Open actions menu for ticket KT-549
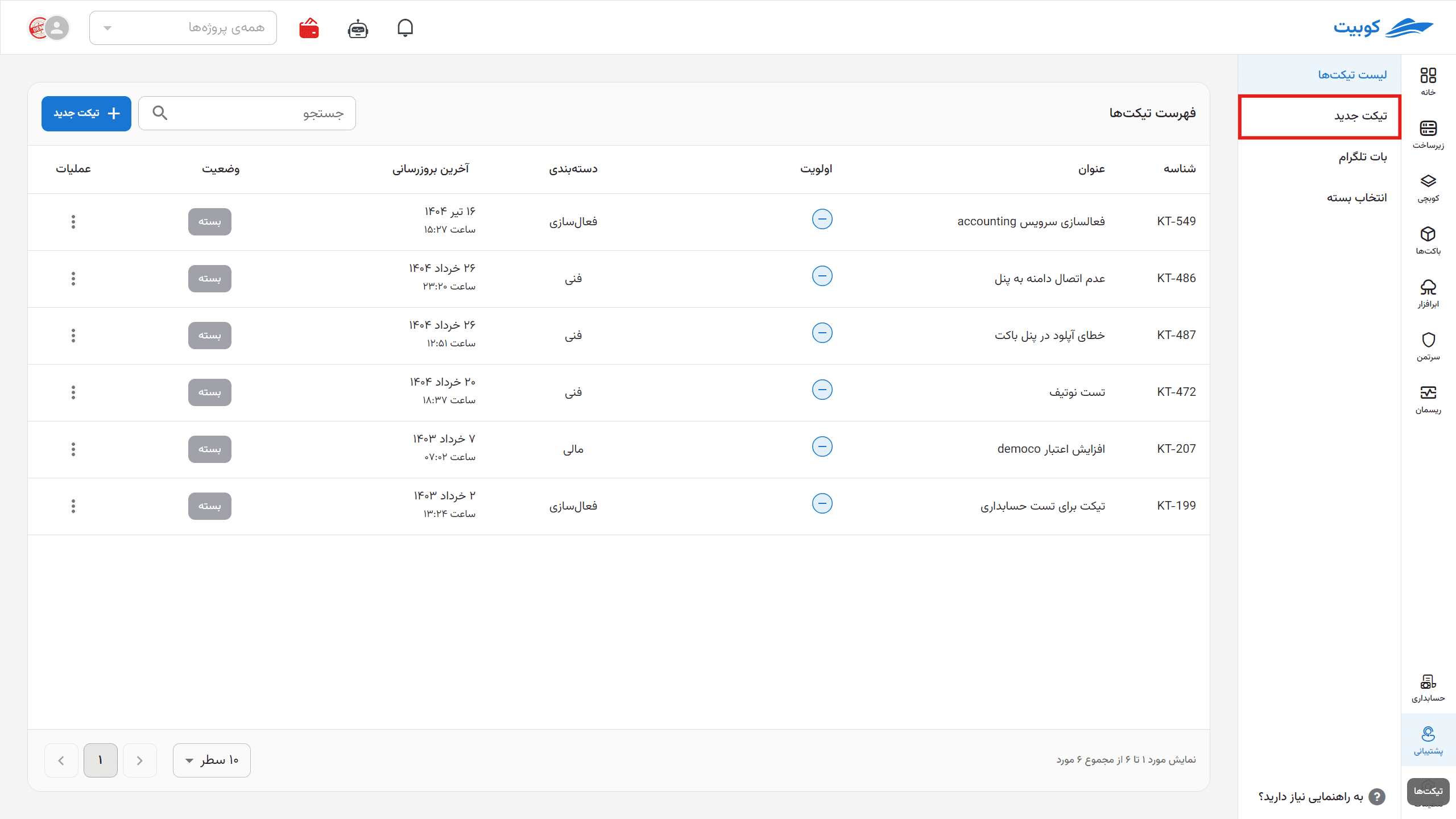Viewport: 1456px width, 819px height. pos(73,222)
